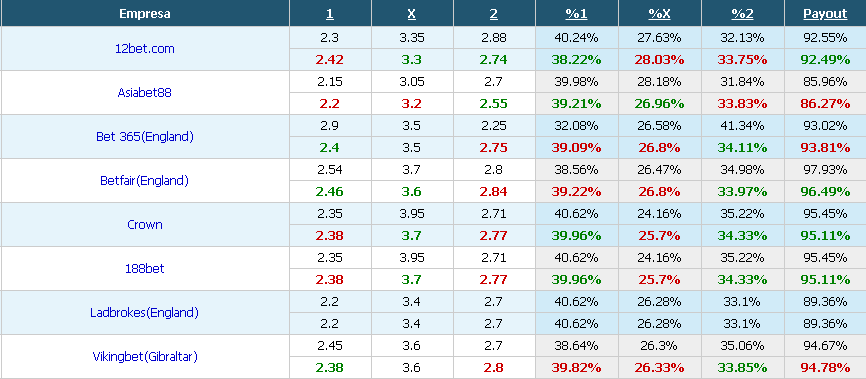Screen dimensions: 866x379
Task: Select Betfair's 96.49% payout cell
Action: coord(825,192)
